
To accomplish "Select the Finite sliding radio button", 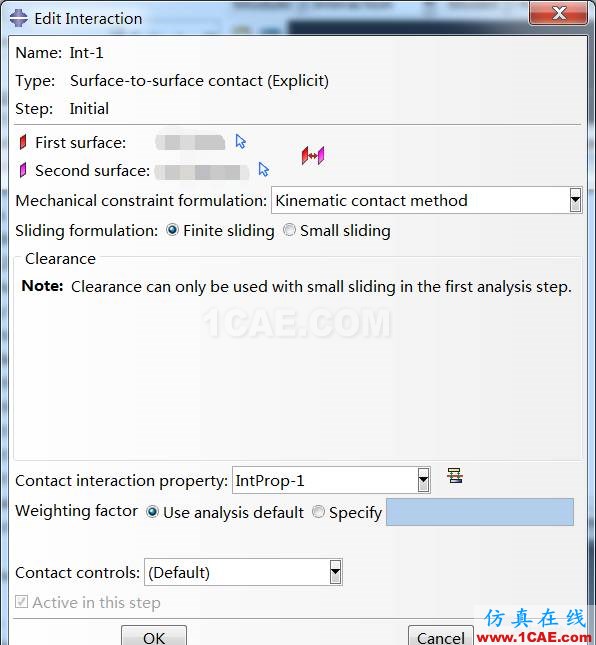I will pyautogui.click(x=172, y=230).
